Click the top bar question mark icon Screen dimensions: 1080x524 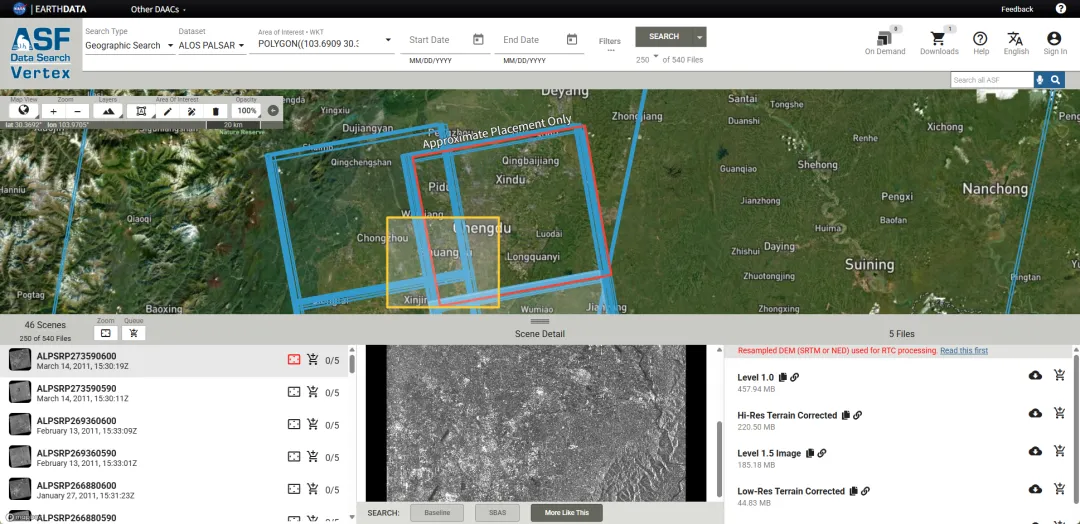click(1061, 9)
